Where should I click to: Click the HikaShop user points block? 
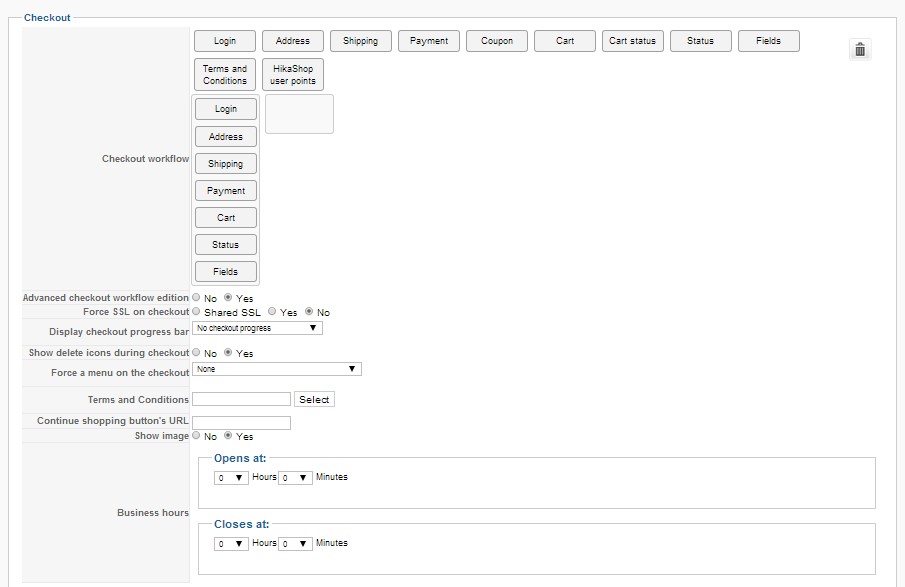(x=292, y=75)
